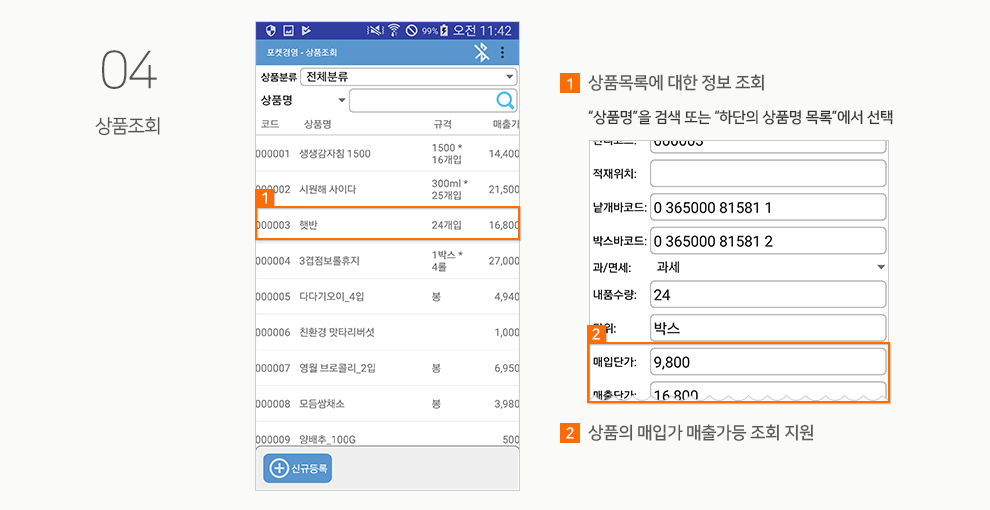
Task: Open the three-dot overflow menu
Action: (x=503, y=52)
